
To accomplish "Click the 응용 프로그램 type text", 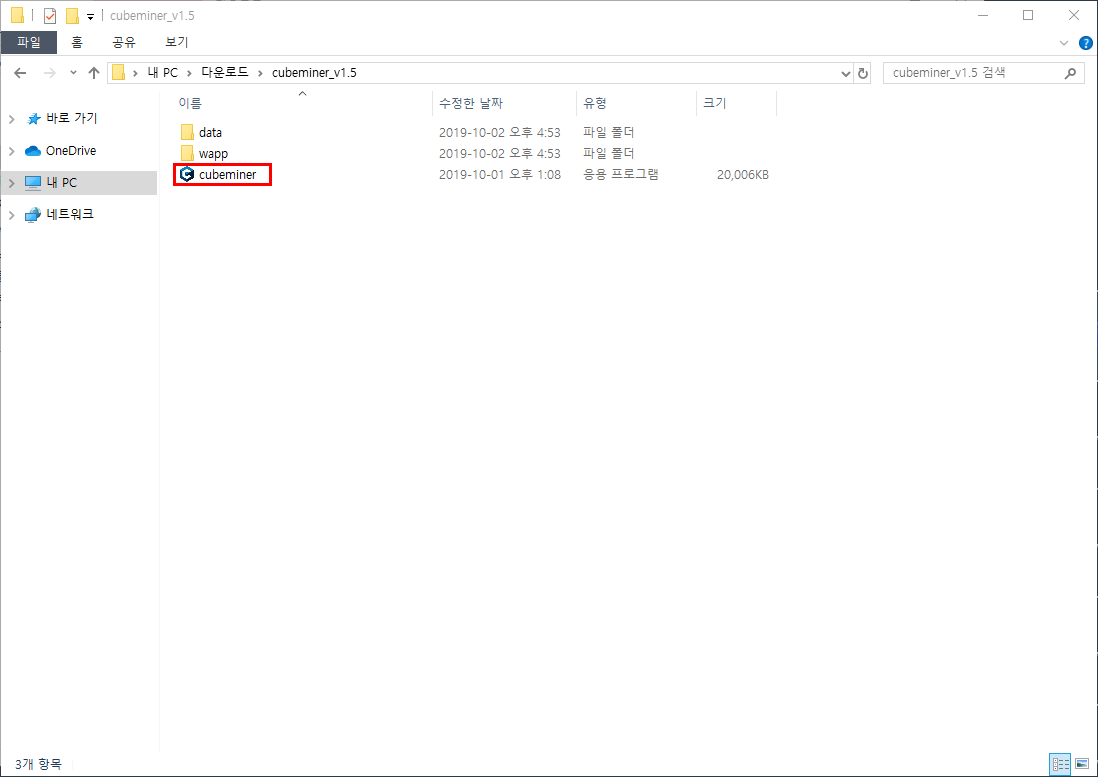I will click(620, 174).
